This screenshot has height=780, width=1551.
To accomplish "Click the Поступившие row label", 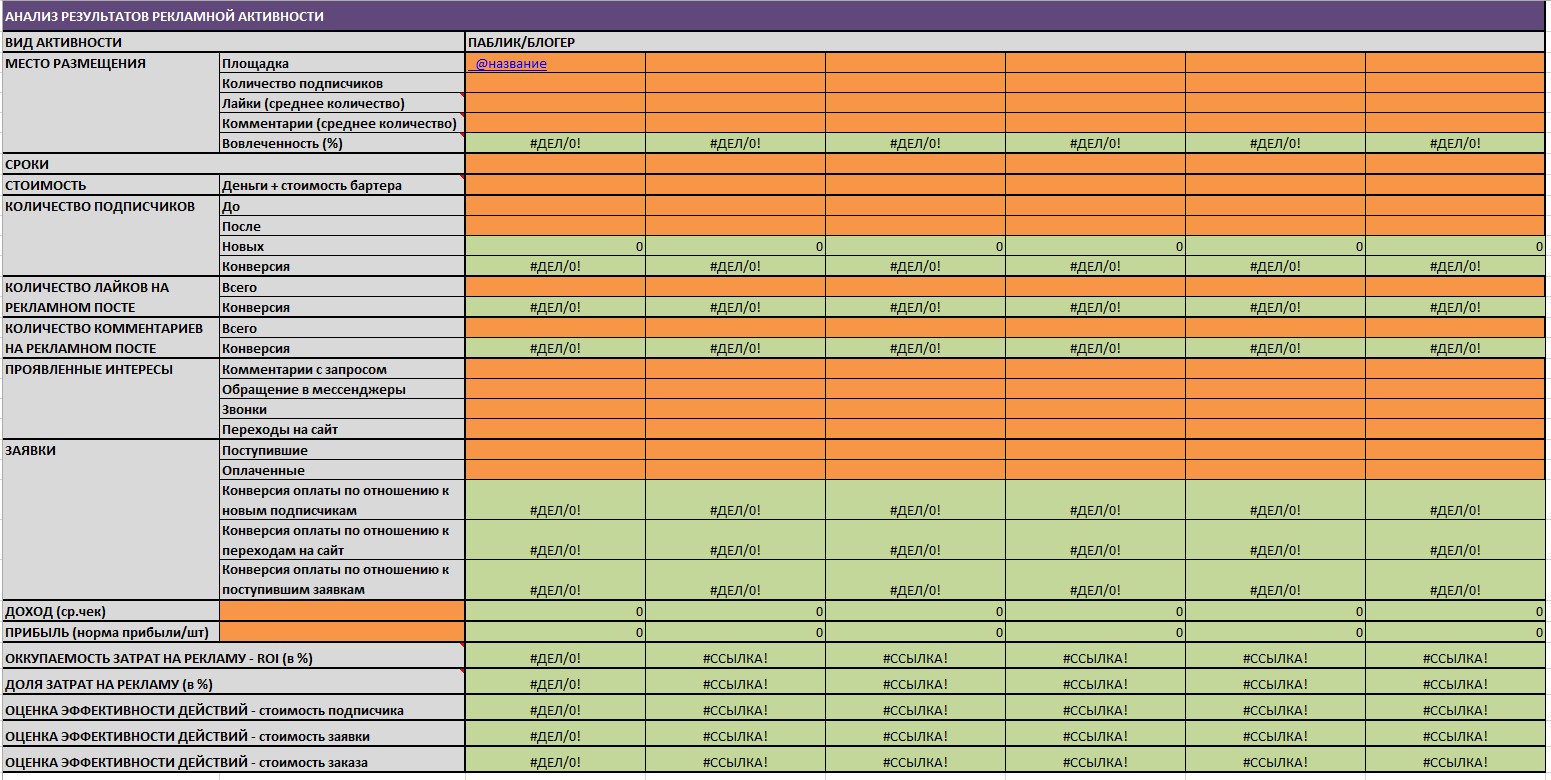I will [x=342, y=450].
